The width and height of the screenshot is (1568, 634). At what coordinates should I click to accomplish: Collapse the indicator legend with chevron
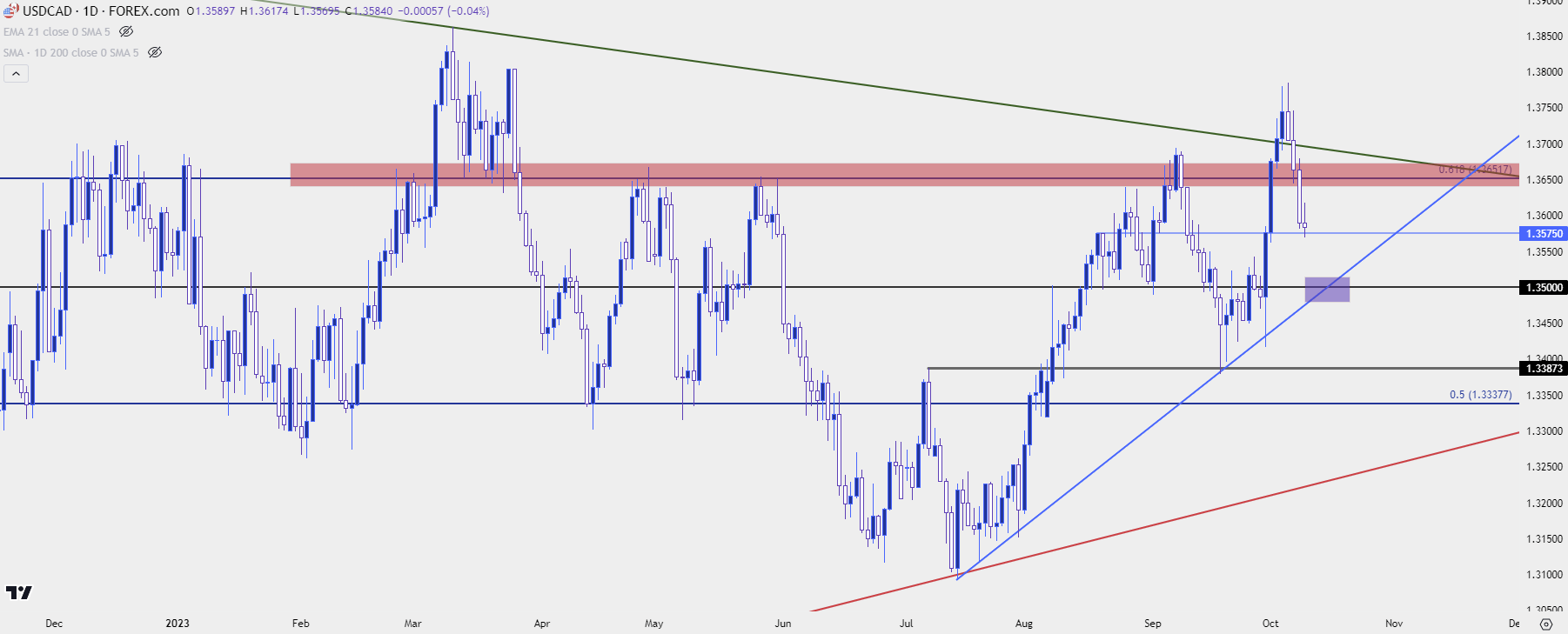(16, 74)
